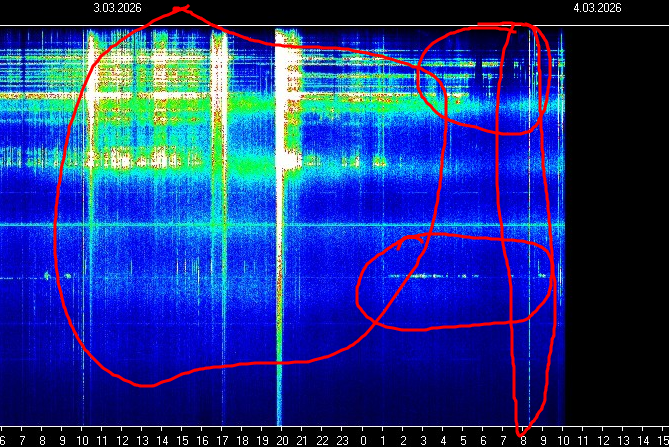Select hour 18 on the time axis
This screenshot has width=669, height=447.
tap(242, 439)
